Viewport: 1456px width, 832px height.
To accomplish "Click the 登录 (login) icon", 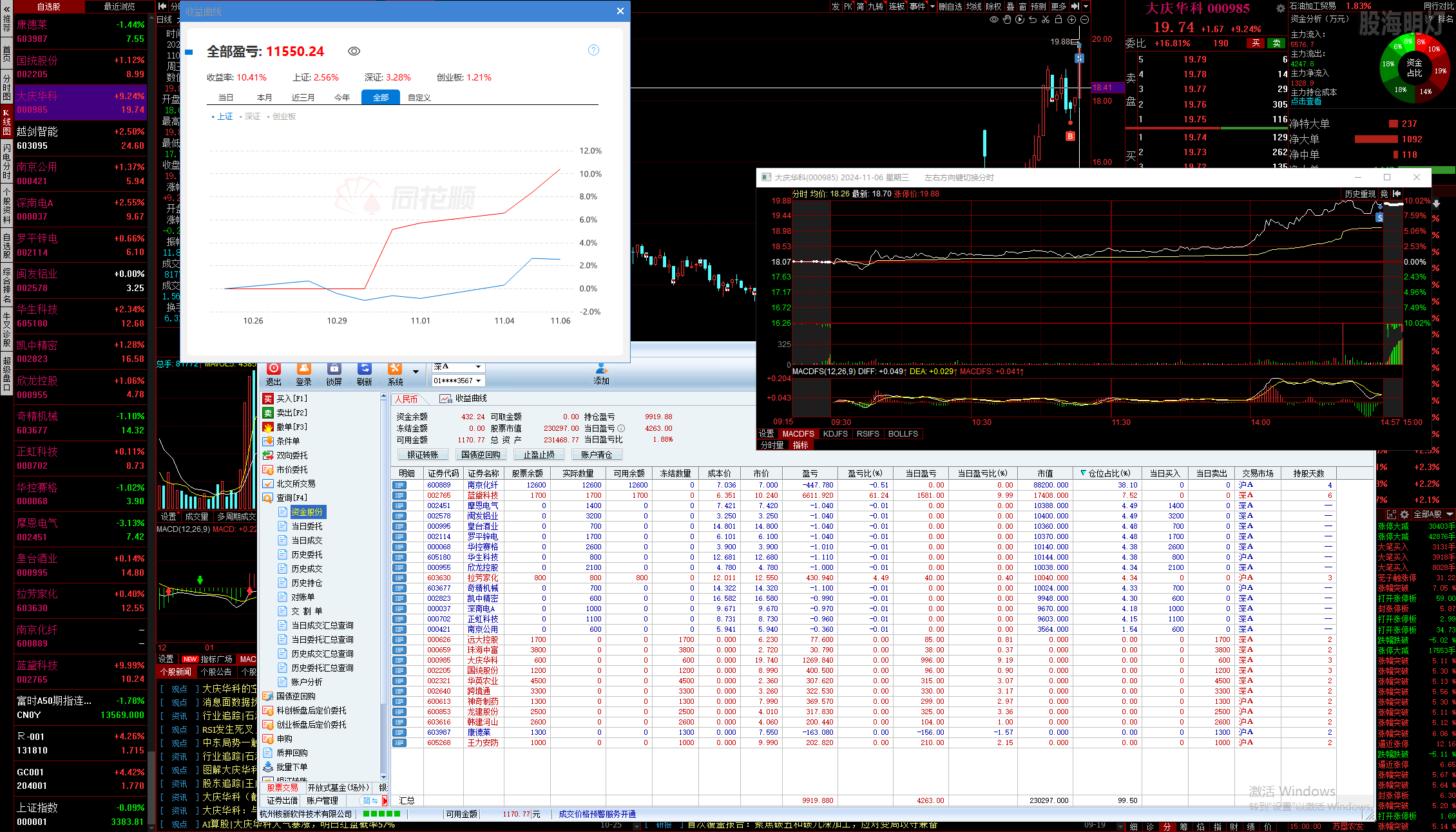I will click(x=304, y=368).
